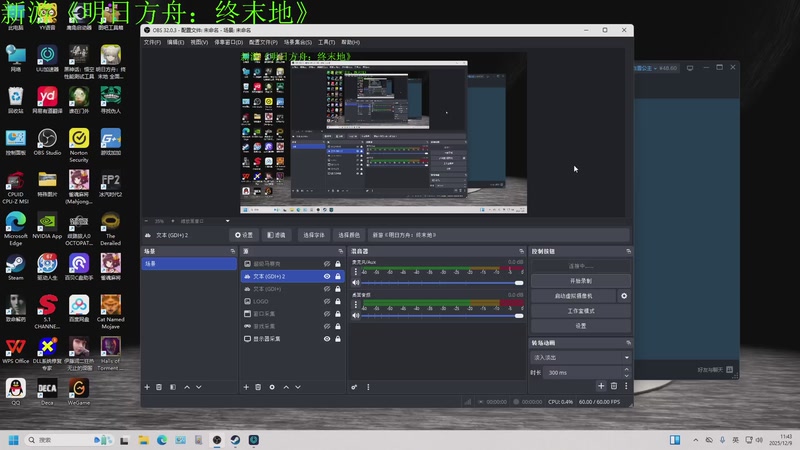The image size is (800, 450).
Task: Pop out the Controls dock
Action: (x=628, y=251)
